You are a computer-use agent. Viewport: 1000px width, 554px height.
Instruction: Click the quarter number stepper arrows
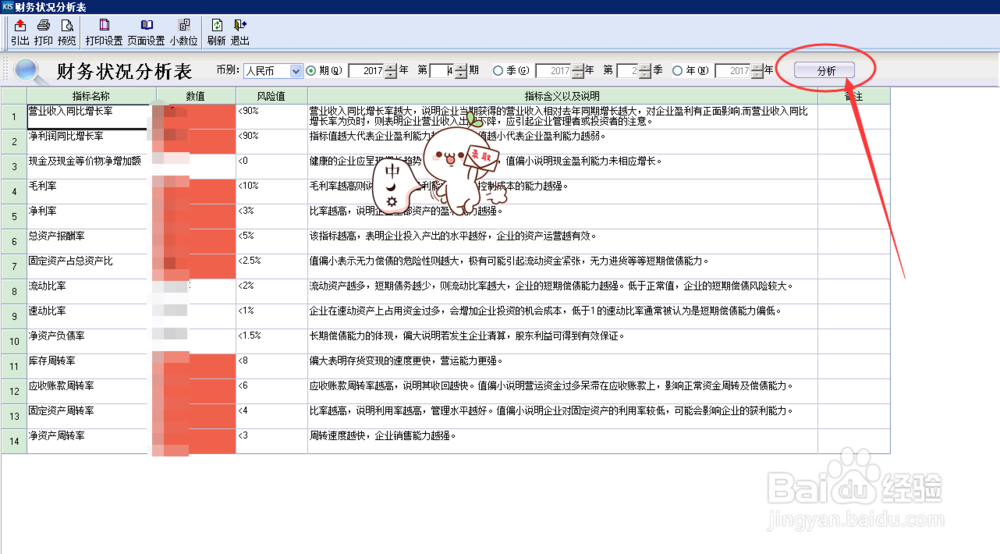tap(645, 71)
